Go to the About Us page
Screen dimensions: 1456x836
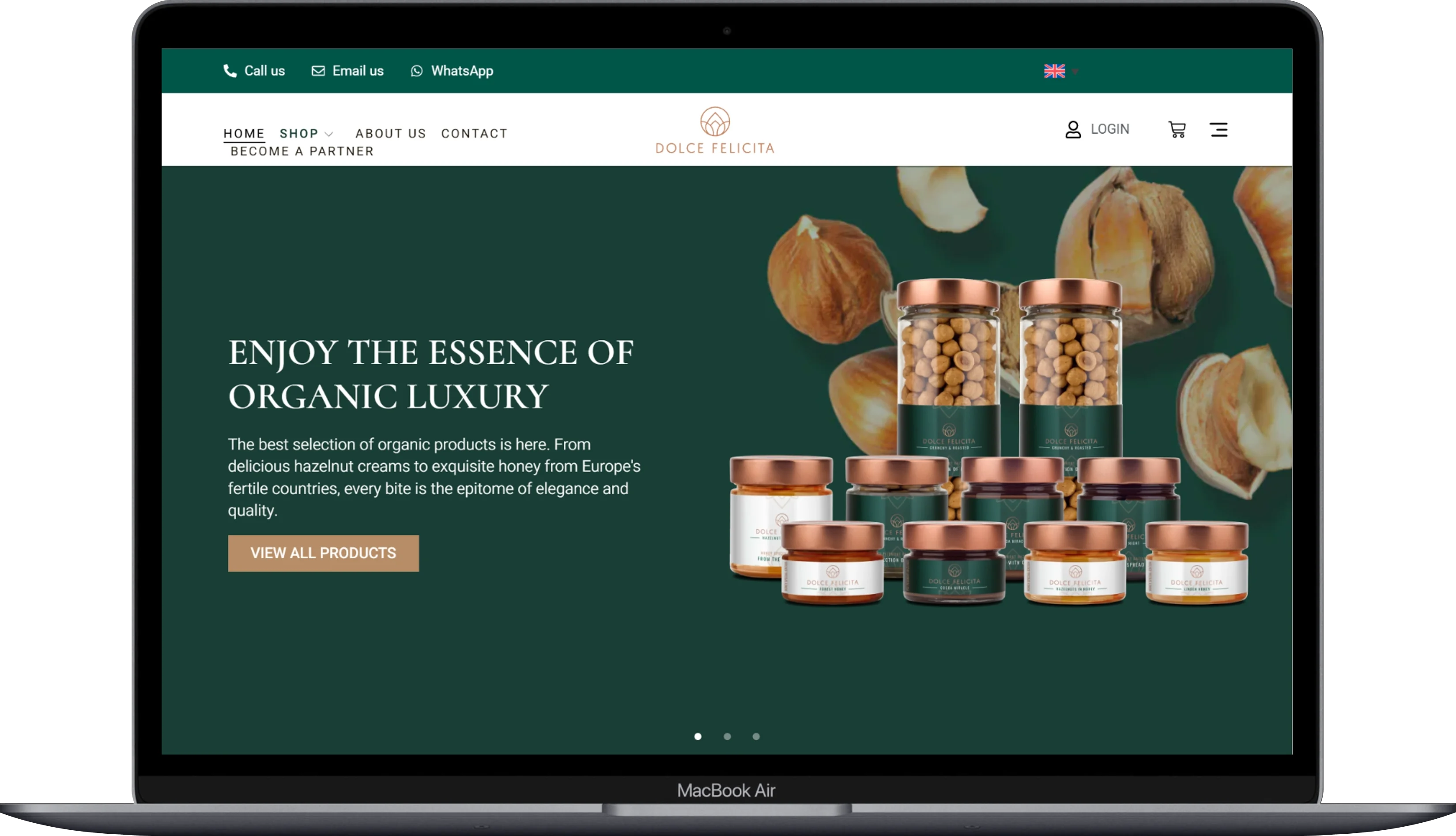tap(390, 133)
